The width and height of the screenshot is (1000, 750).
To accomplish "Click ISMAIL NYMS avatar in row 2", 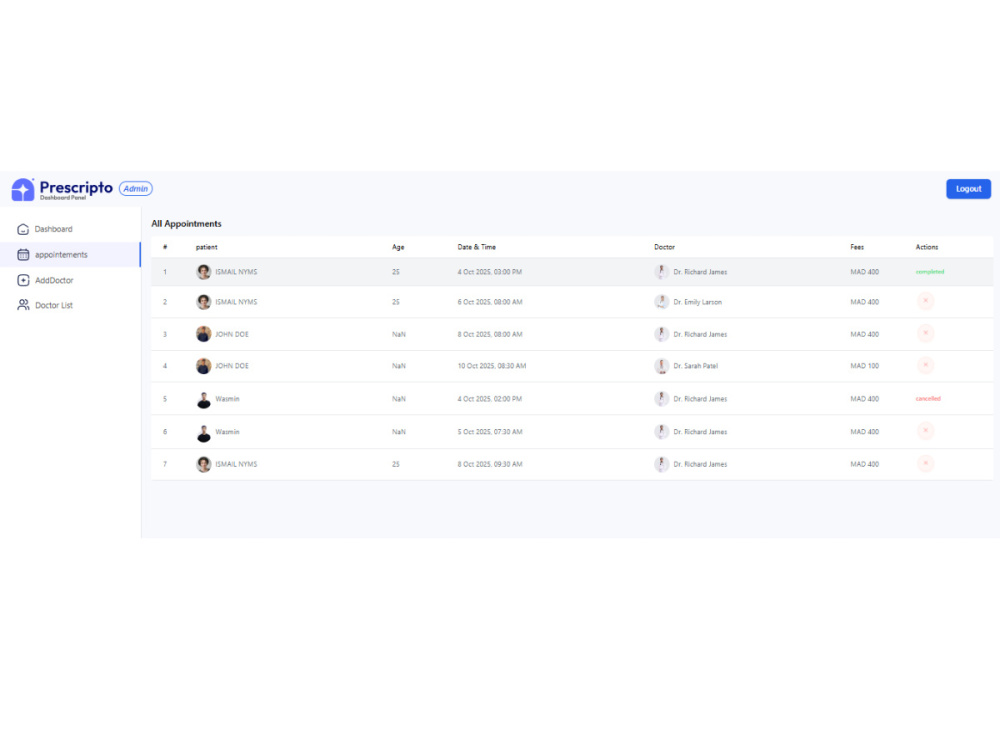I will pos(203,302).
